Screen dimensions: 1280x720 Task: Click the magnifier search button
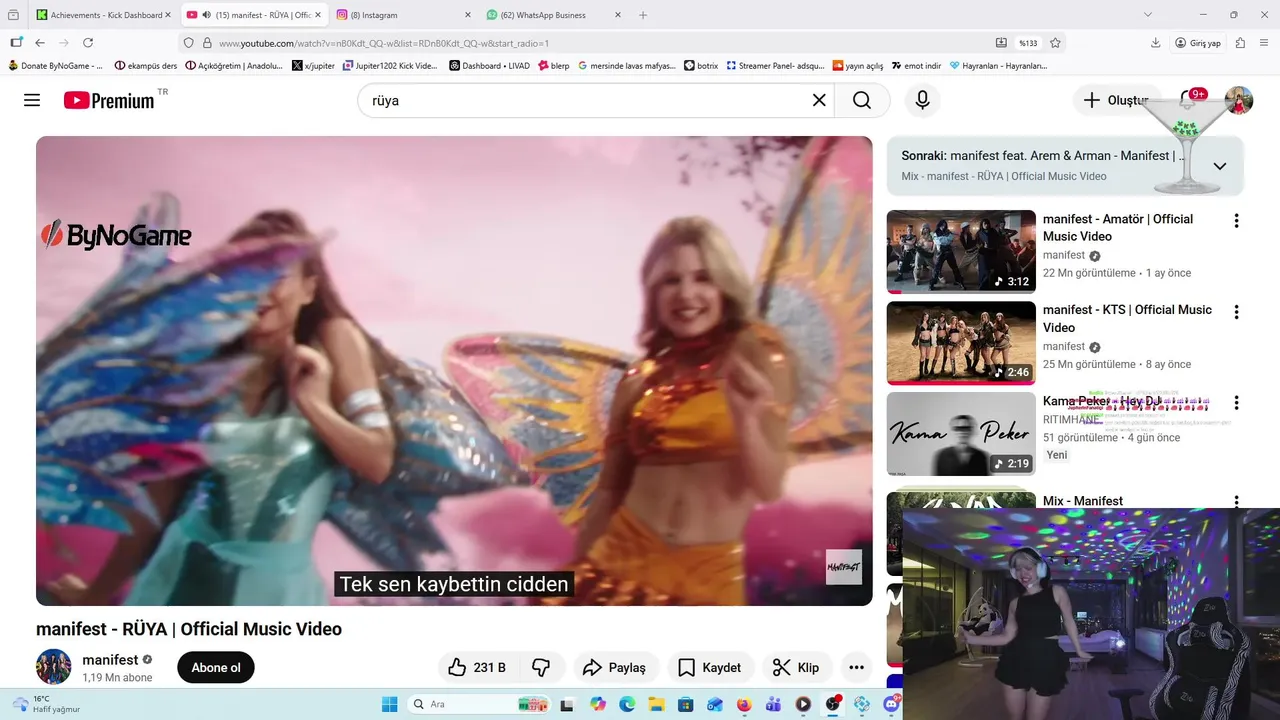pos(862,100)
